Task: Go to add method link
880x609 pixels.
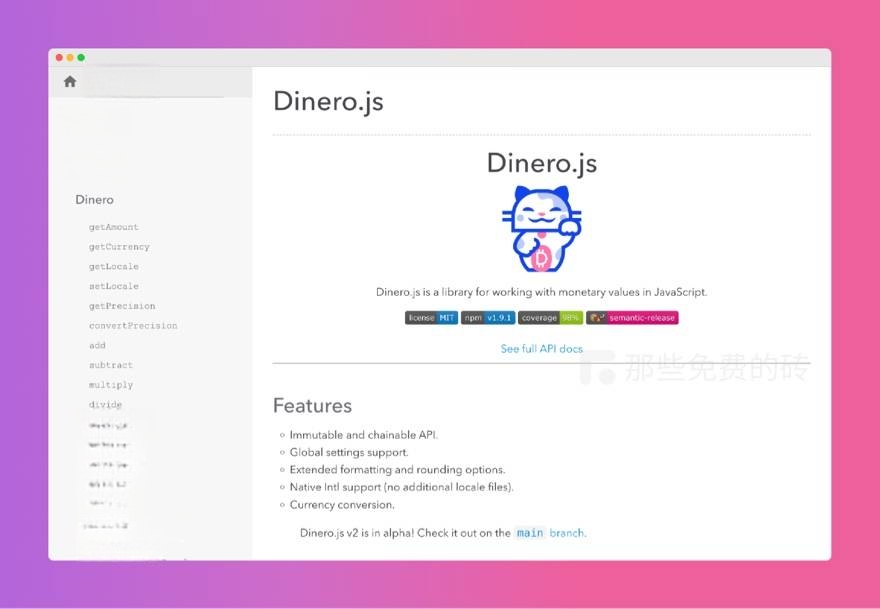Action: (x=97, y=345)
